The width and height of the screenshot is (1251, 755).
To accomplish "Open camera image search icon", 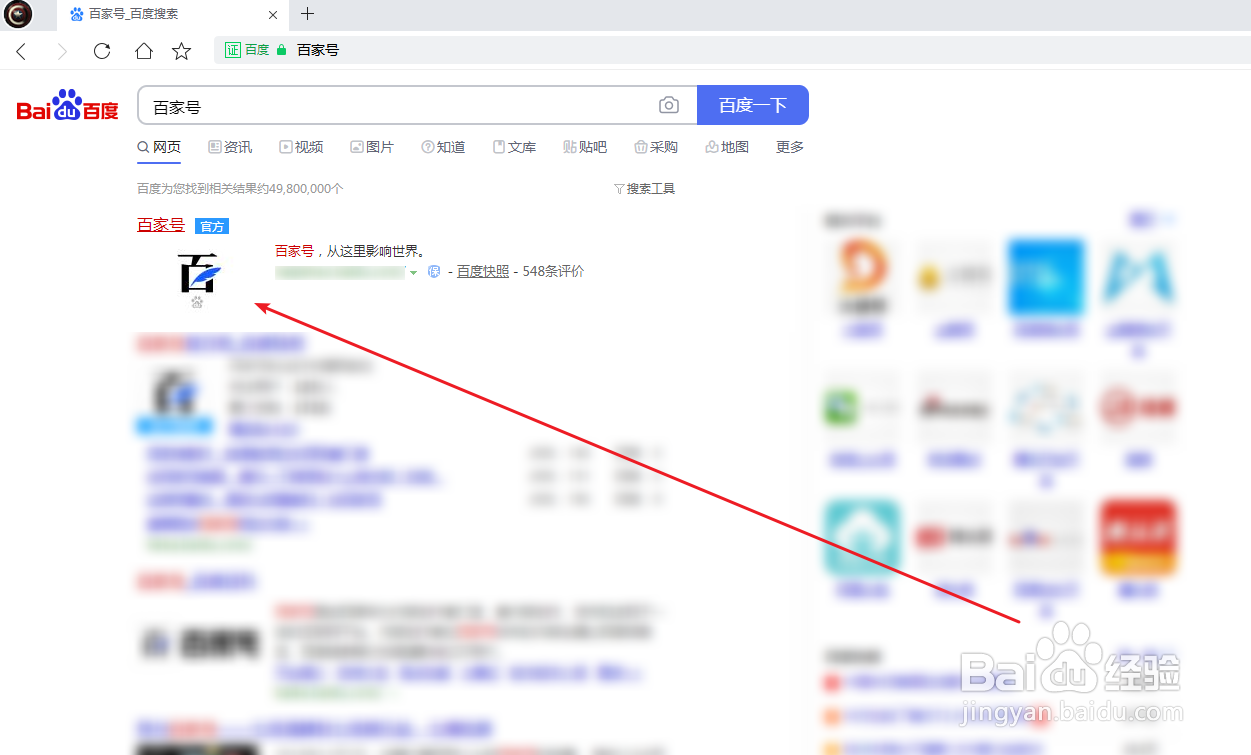I will pos(669,105).
